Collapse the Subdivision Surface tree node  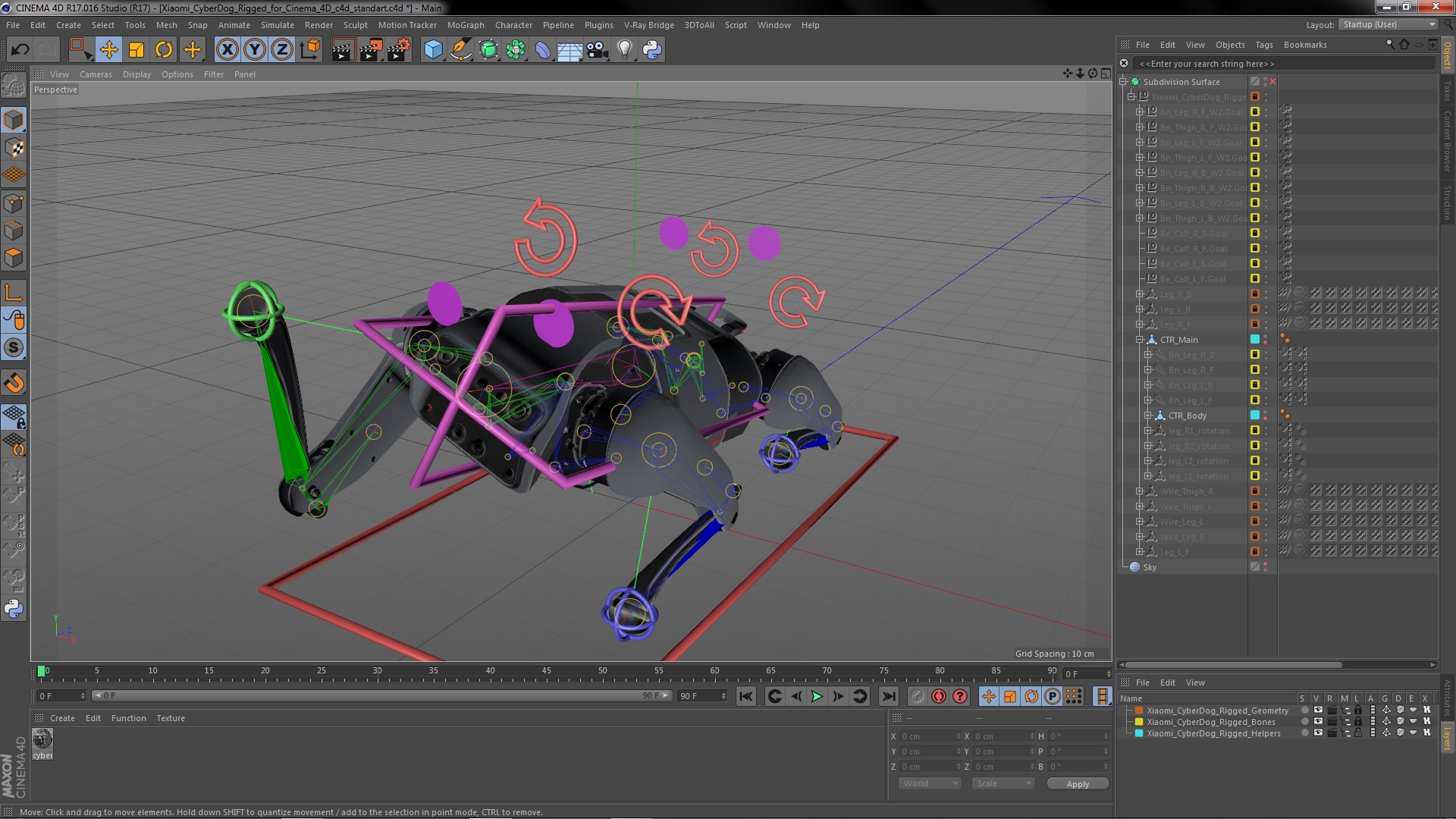1124,82
